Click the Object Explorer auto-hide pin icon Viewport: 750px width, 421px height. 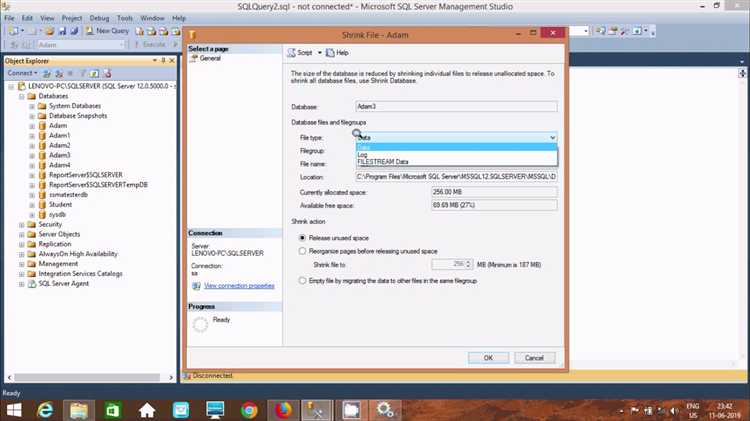pyautogui.click(x=163, y=61)
